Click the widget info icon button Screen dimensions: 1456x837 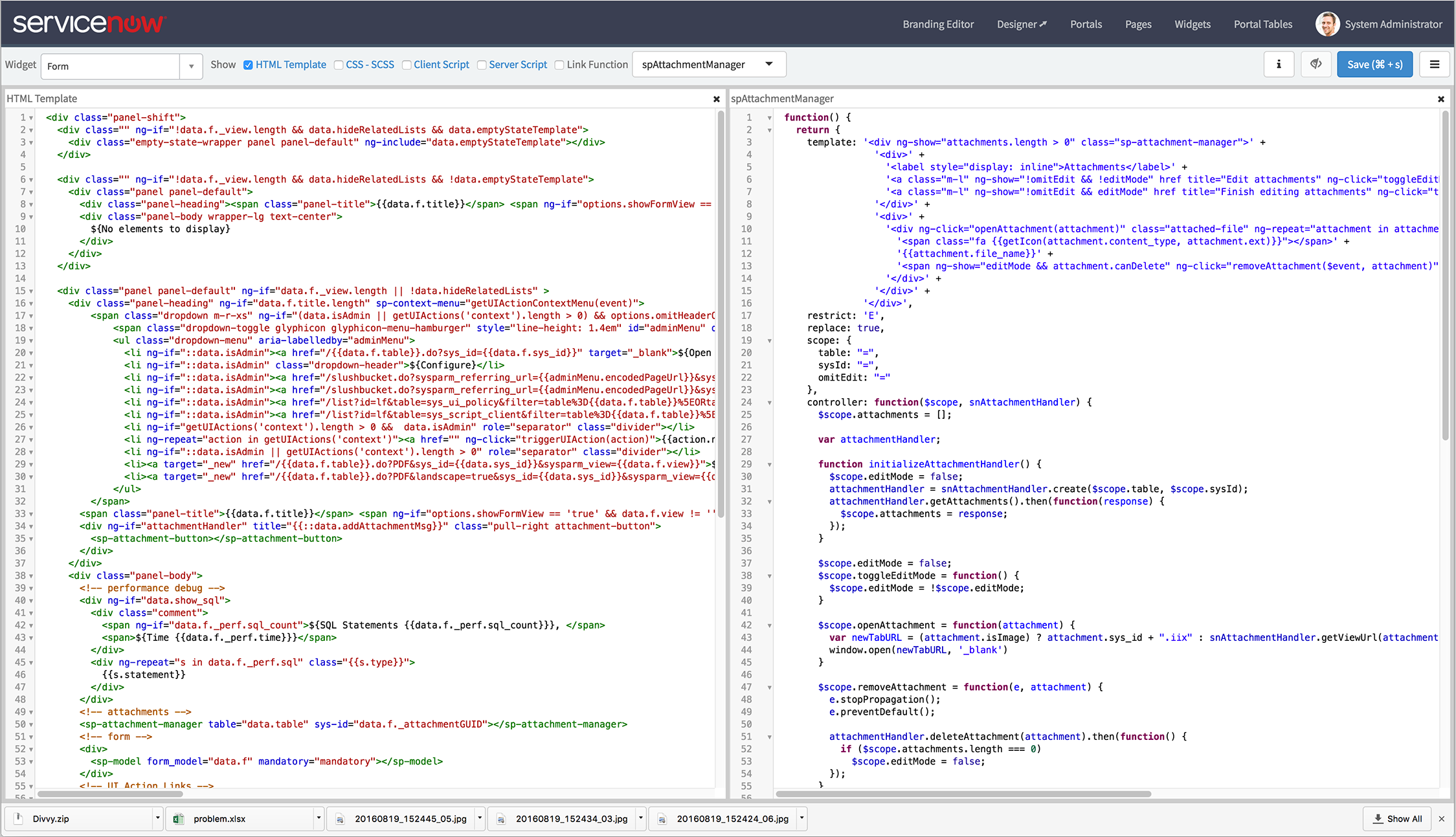click(1279, 64)
